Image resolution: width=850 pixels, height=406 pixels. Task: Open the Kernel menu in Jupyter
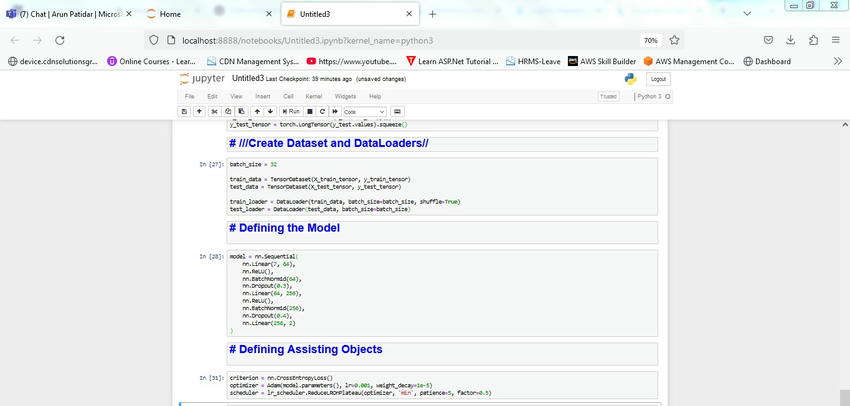click(313, 96)
